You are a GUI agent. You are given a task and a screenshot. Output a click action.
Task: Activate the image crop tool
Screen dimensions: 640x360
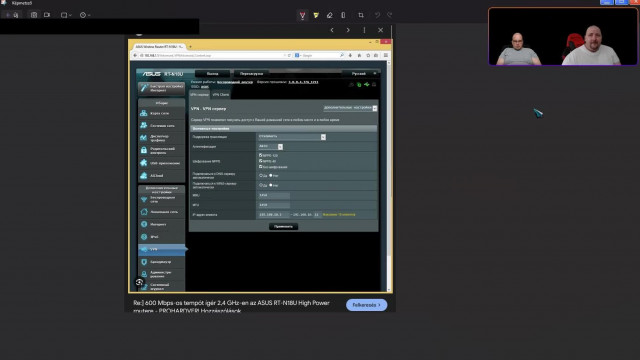[x=361, y=16]
